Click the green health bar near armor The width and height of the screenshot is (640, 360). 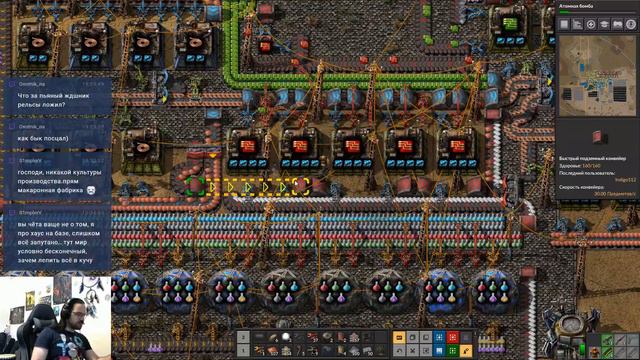point(583,350)
